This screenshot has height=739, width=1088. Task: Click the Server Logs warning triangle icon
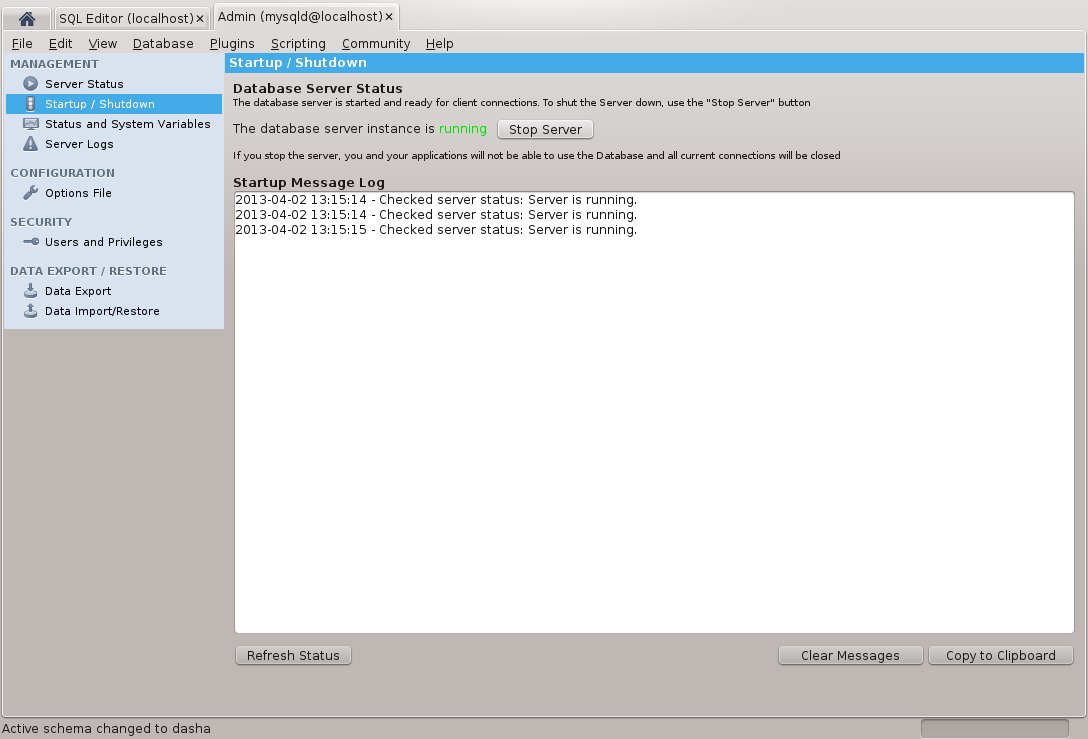coord(31,144)
